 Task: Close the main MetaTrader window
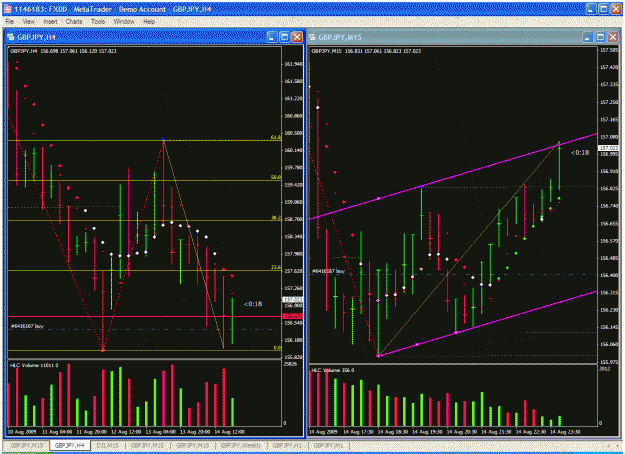615,9
